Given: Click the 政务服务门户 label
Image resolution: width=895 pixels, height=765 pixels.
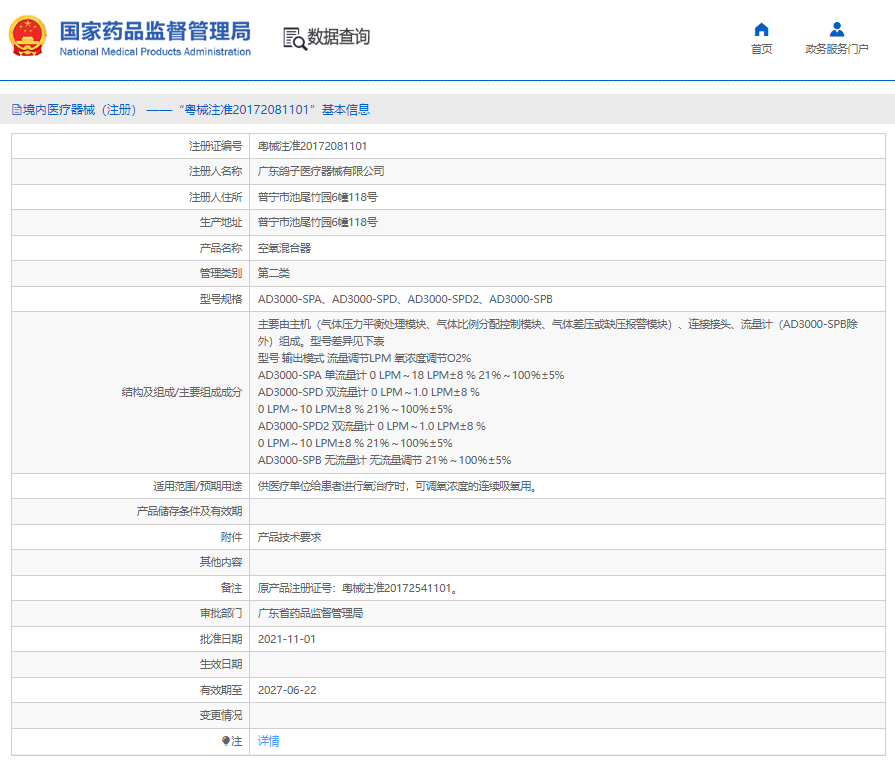Looking at the screenshot, I should pos(837,49).
